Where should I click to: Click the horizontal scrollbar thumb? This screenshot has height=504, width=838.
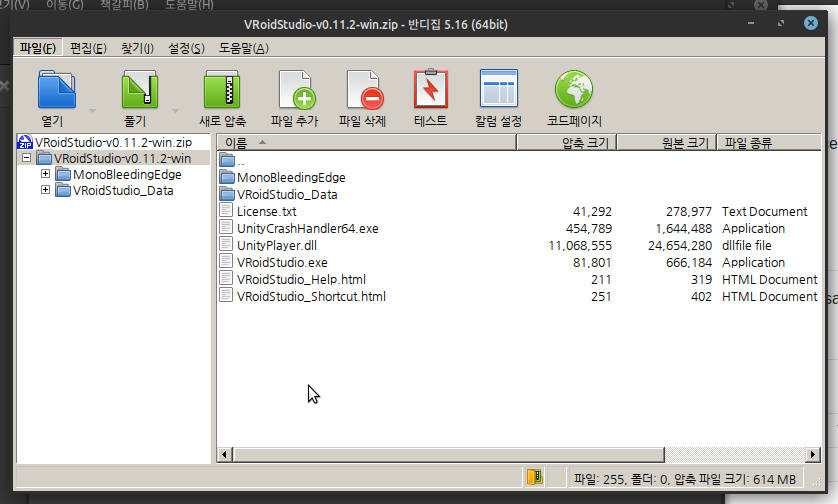(448, 454)
